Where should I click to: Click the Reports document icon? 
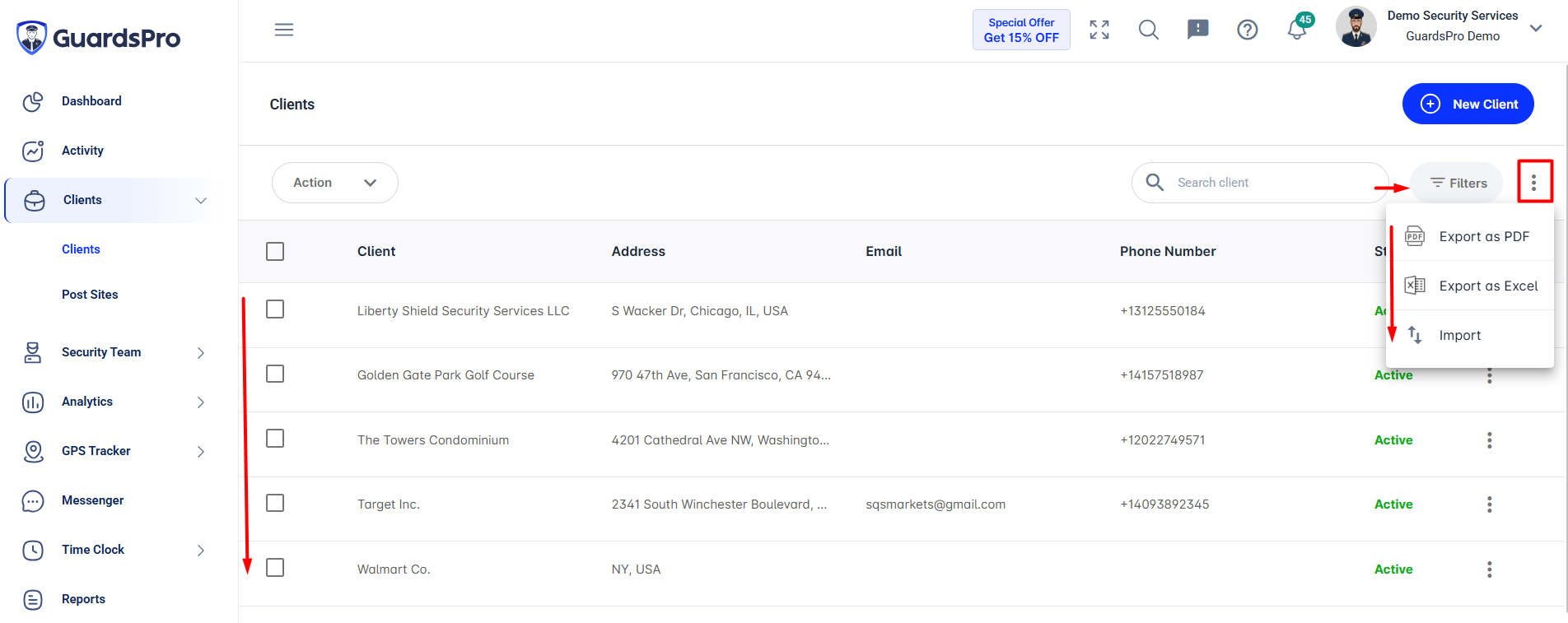[x=33, y=599]
